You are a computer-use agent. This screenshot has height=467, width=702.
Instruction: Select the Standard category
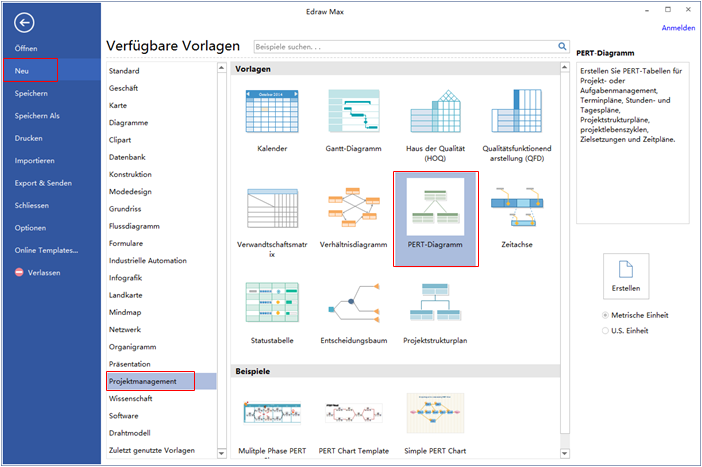pos(124,71)
